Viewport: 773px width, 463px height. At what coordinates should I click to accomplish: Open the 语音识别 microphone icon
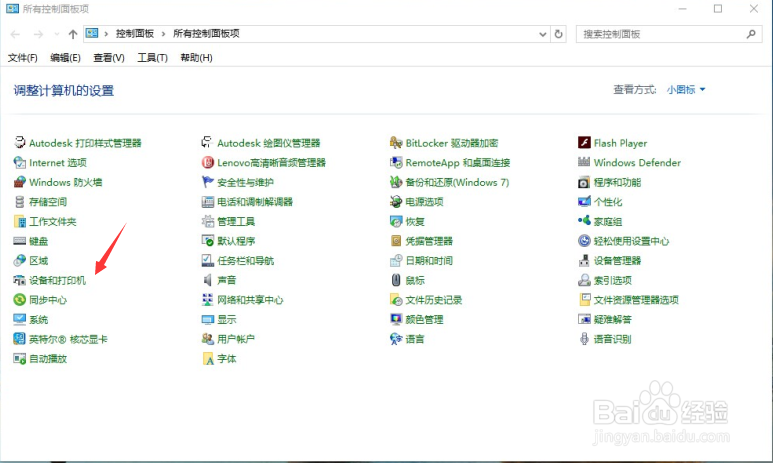[x=584, y=339]
